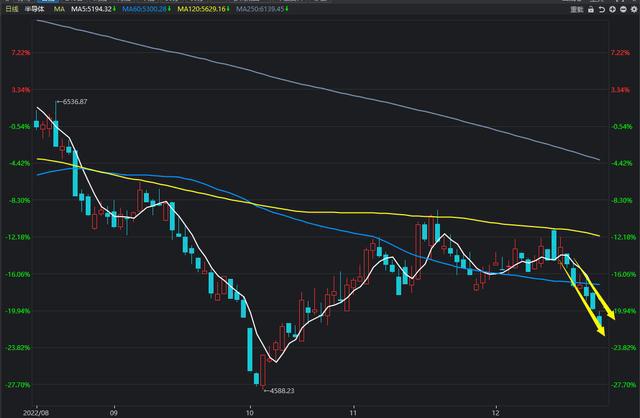Image resolution: width=640 pixels, height=418 pixels.
Task: Click the right axis 3.34% label
Action: tap(620, 90)
